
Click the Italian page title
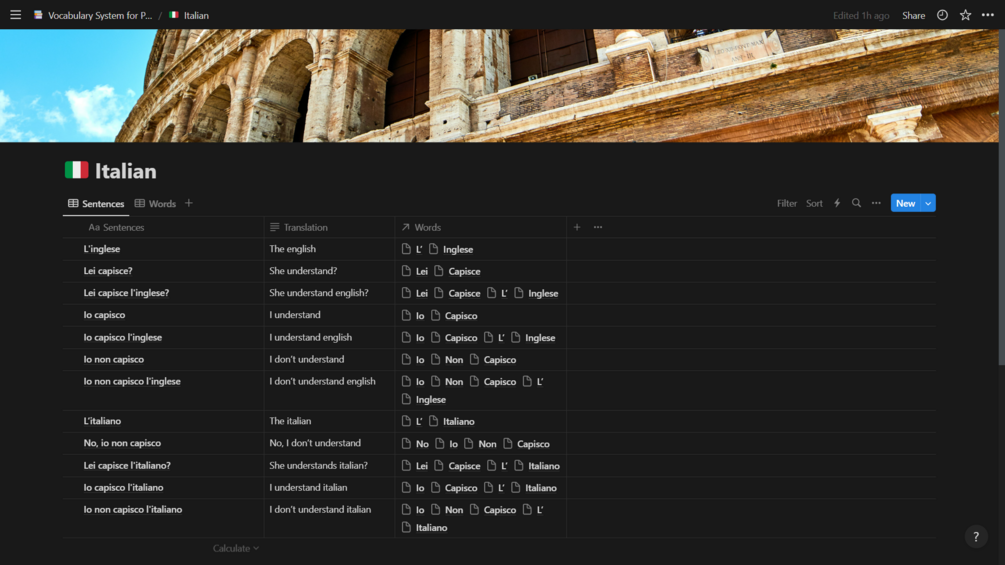[126, 171]
